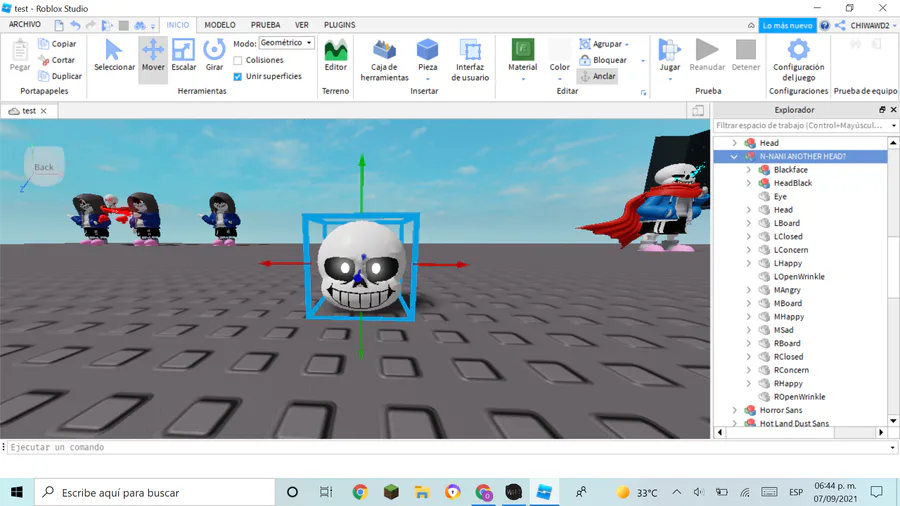Select the MHappy item in Explorer
This screenshot has width=900, height=506.
point(789,317)
